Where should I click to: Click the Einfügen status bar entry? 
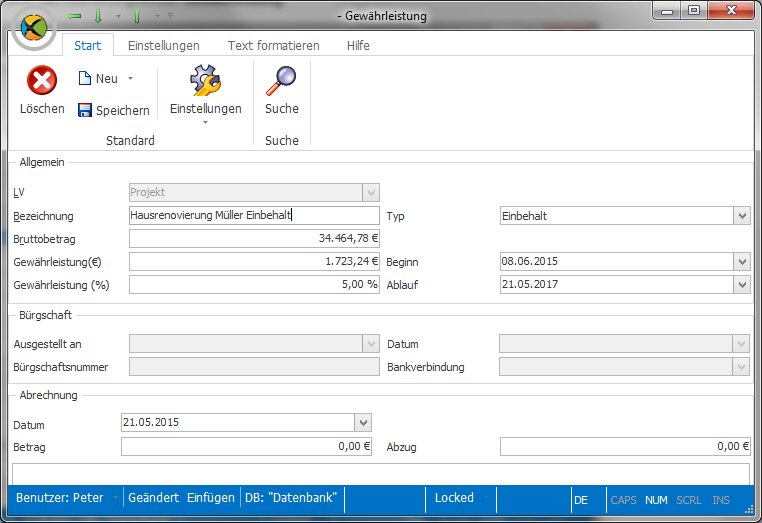point(211,498)
